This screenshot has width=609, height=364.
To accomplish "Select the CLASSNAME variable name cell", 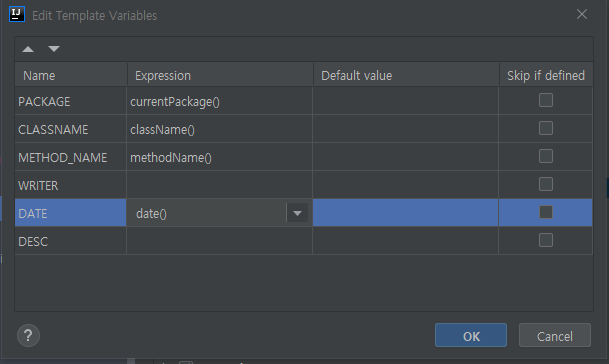I will tap(70, 129).
